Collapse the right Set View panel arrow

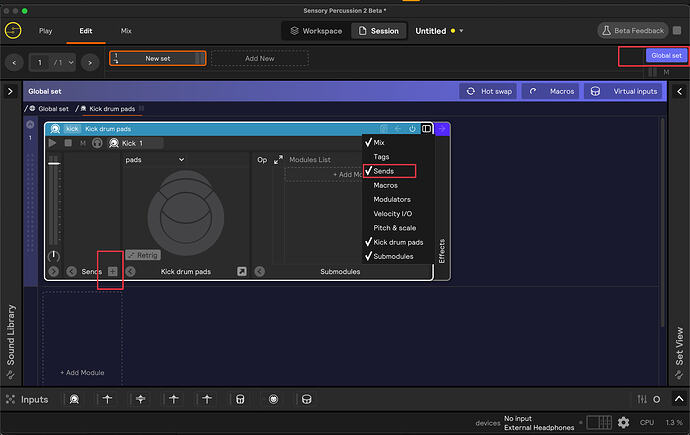pos(679,91)
